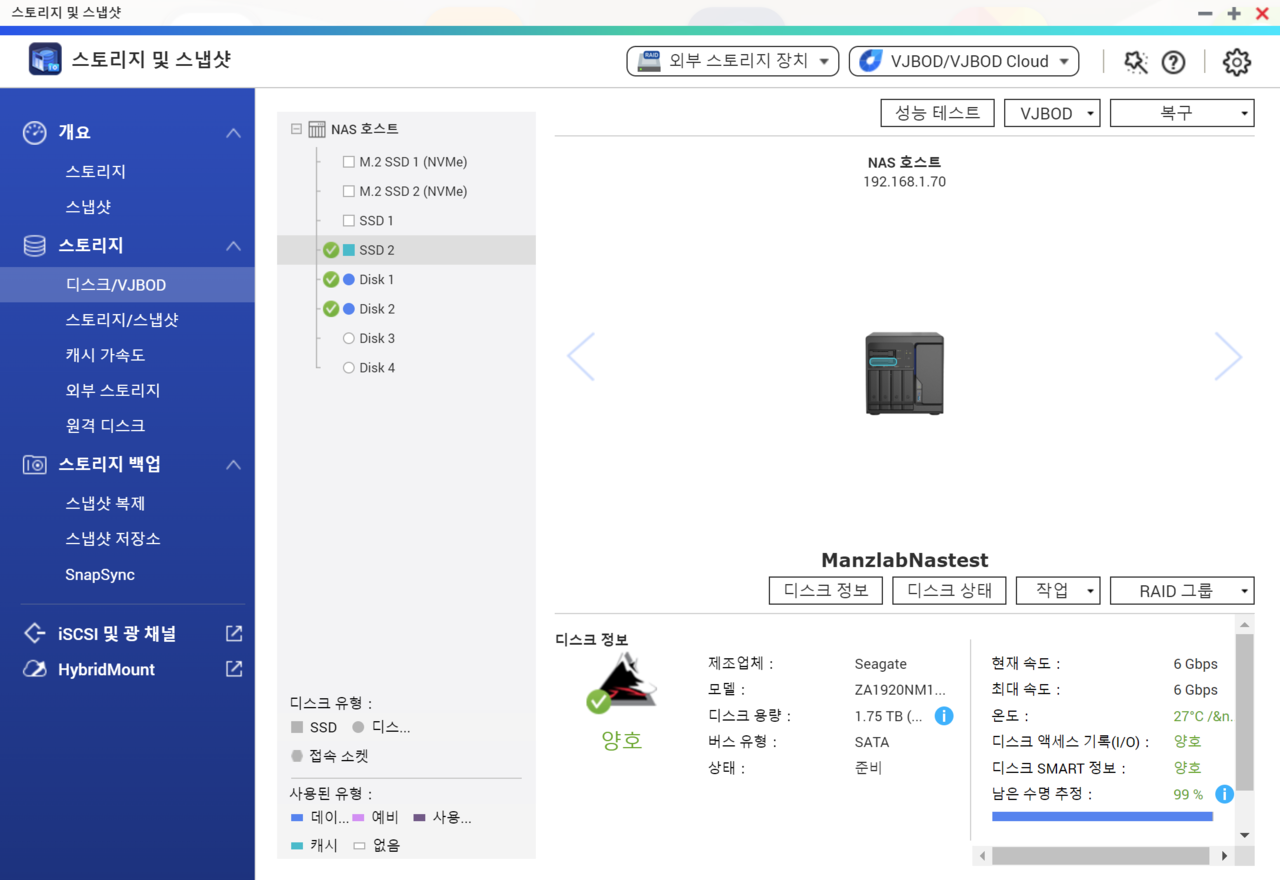Open the VJBOD/VJBOD Cloud dropdown
This screenshot has height=880, width=1280.
pos(964,61)
